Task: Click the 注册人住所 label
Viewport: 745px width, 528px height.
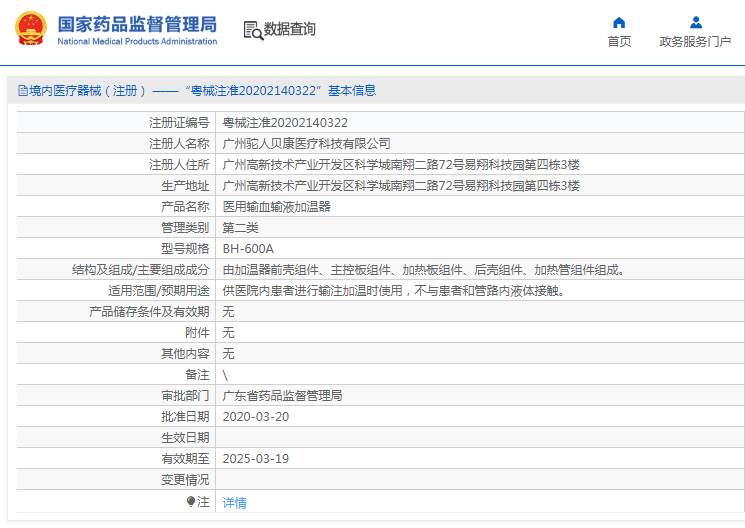Action: coord(179,164)
